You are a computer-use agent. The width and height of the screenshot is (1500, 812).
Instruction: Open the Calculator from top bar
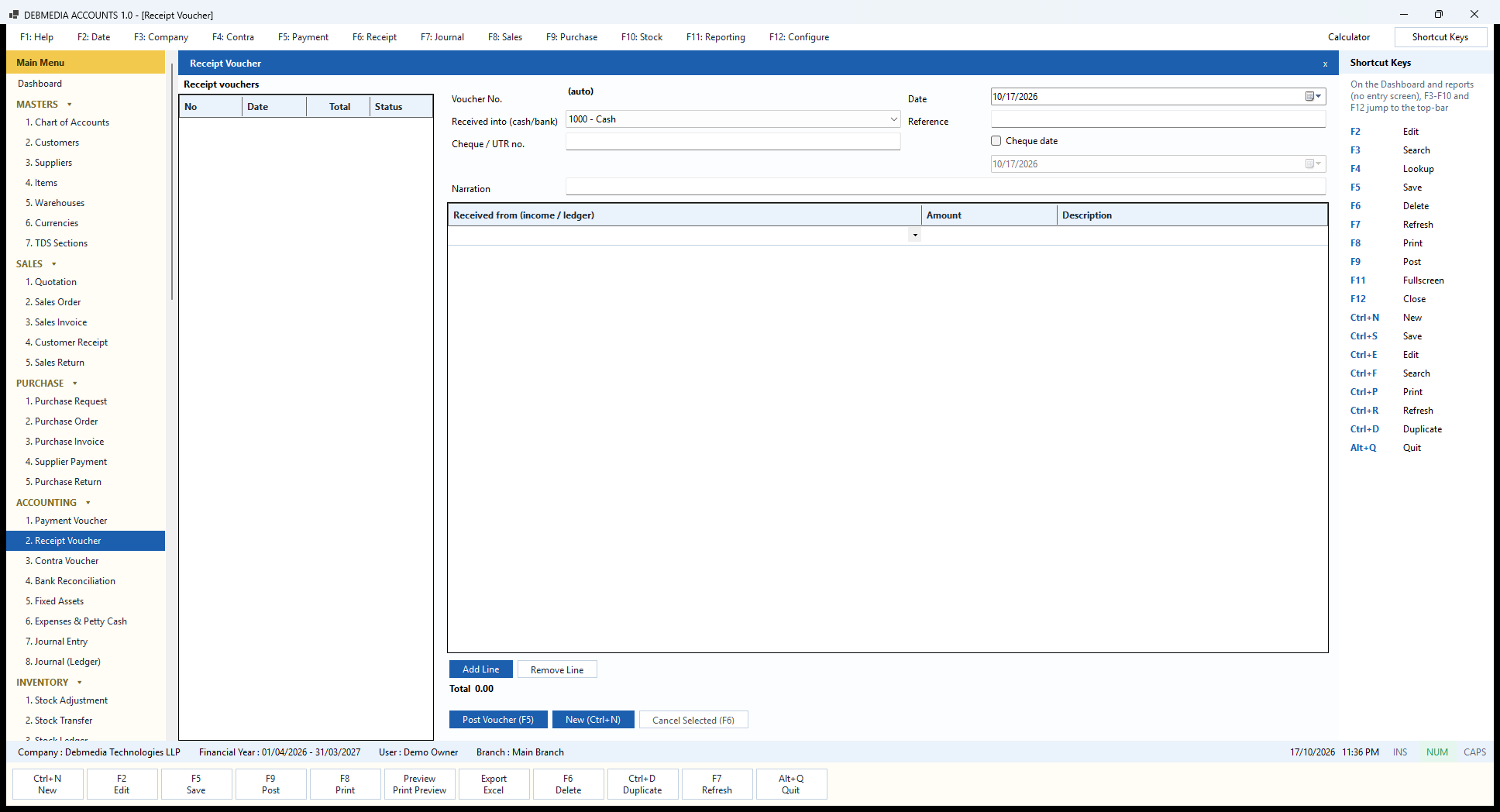(x=1349, y=37)
